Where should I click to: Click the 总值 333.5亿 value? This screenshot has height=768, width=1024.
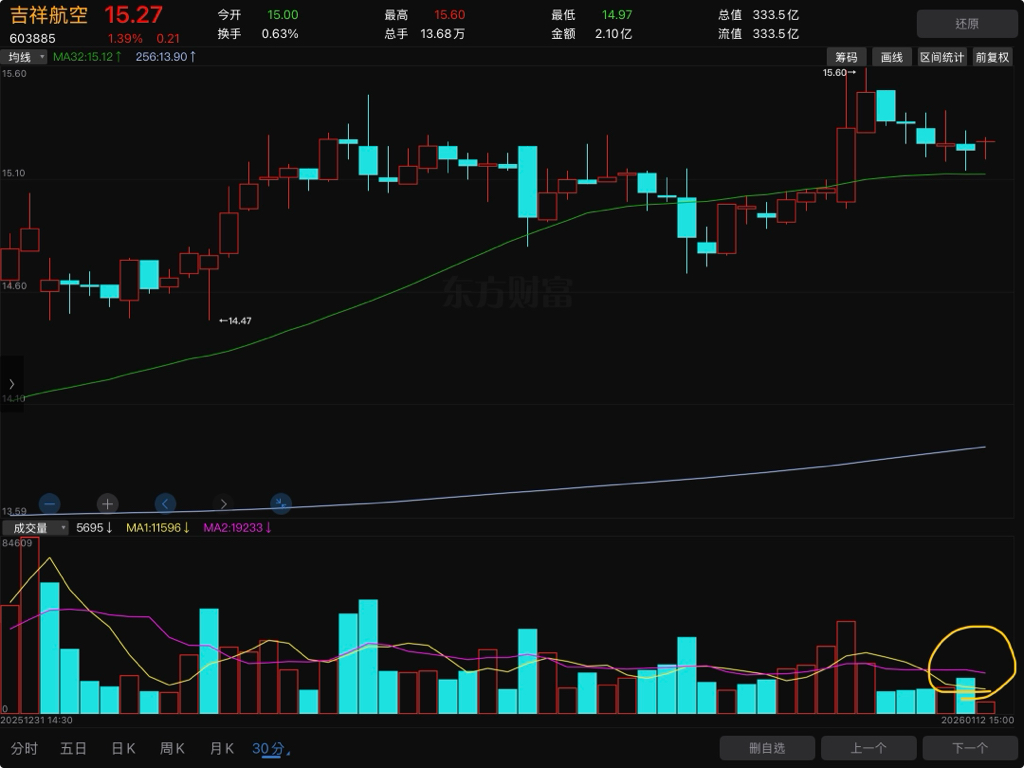(776, 15)
